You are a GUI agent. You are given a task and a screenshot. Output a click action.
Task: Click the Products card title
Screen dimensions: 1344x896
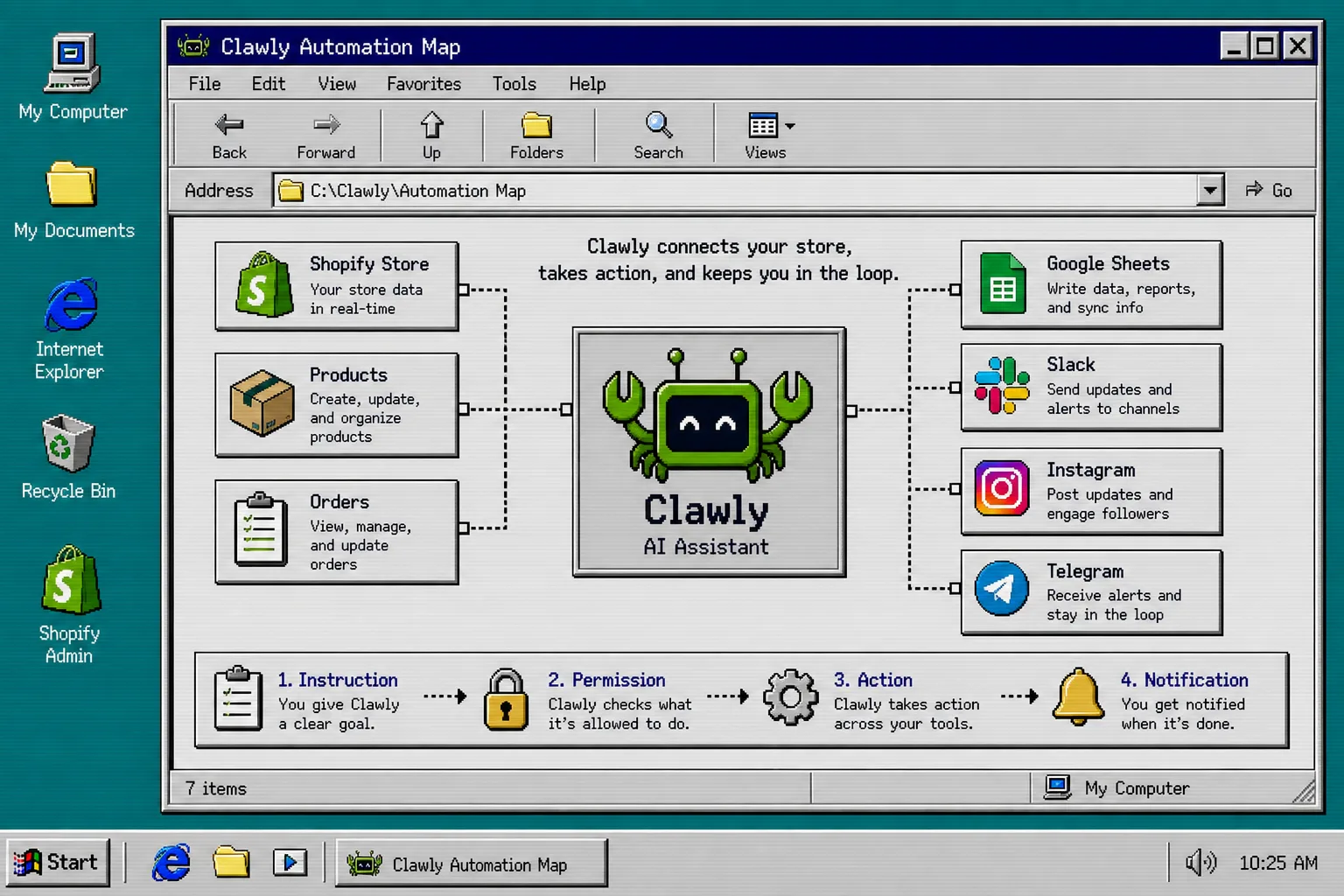coord(348,374)
